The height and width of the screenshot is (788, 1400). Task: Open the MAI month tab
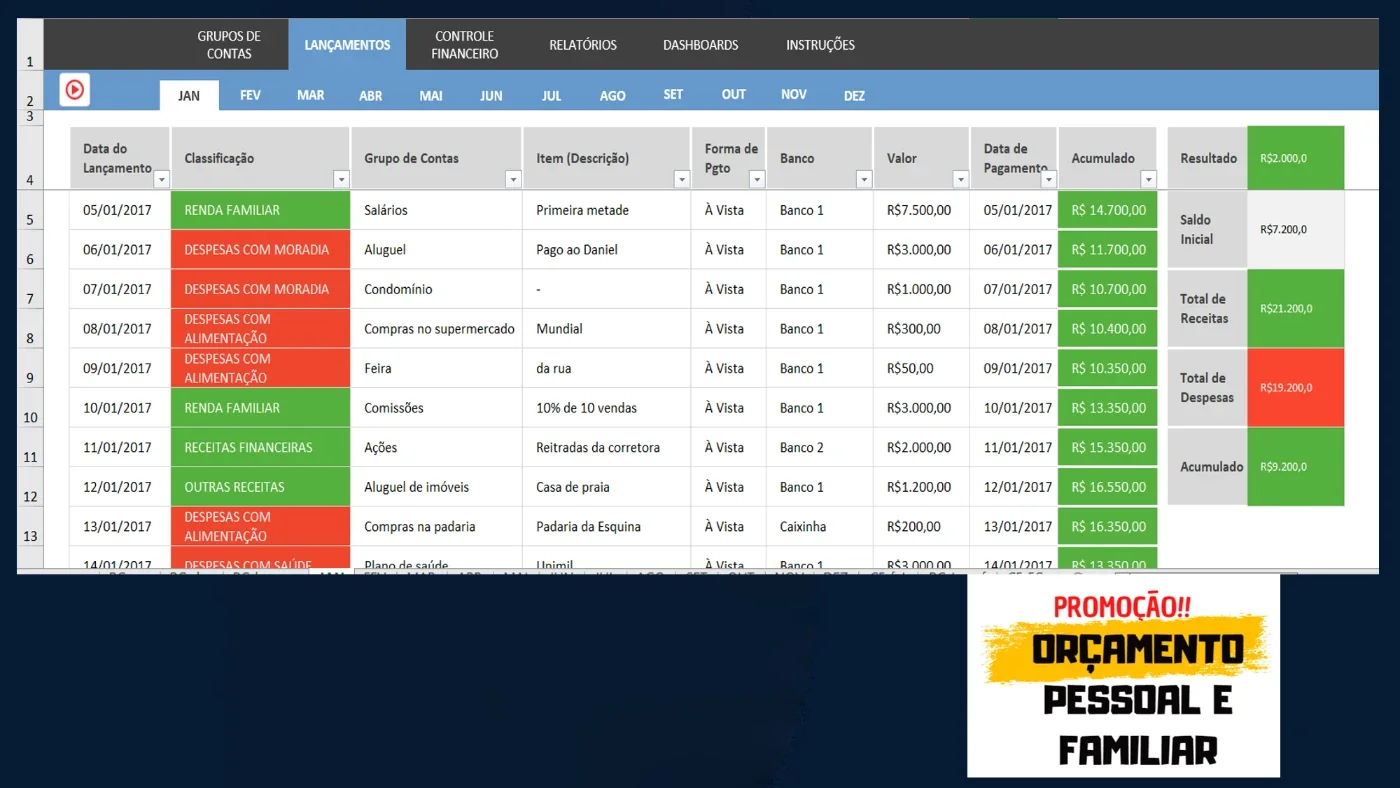tap(431, 96)
